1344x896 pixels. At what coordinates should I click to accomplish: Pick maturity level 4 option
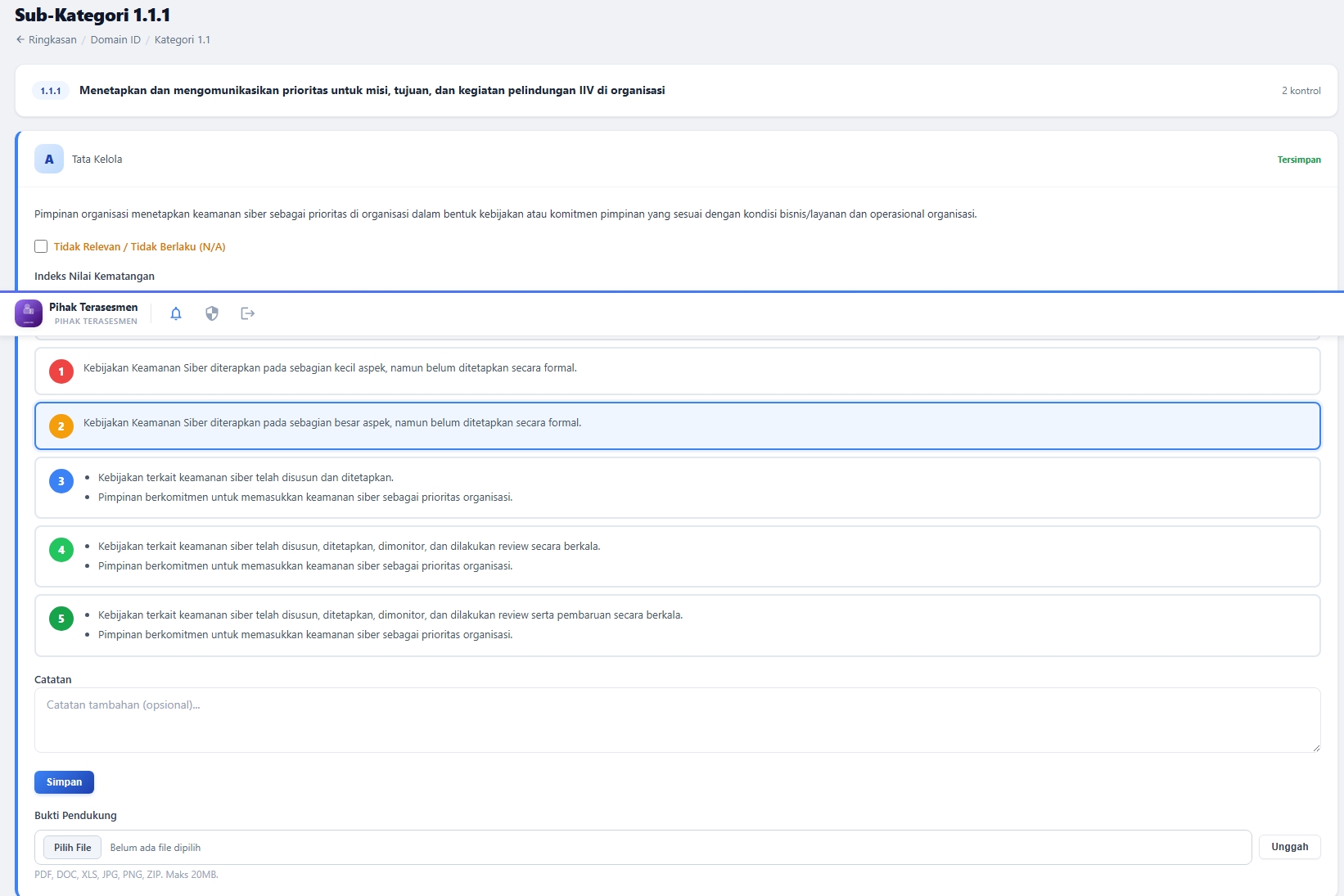click(x=677, y=556)
